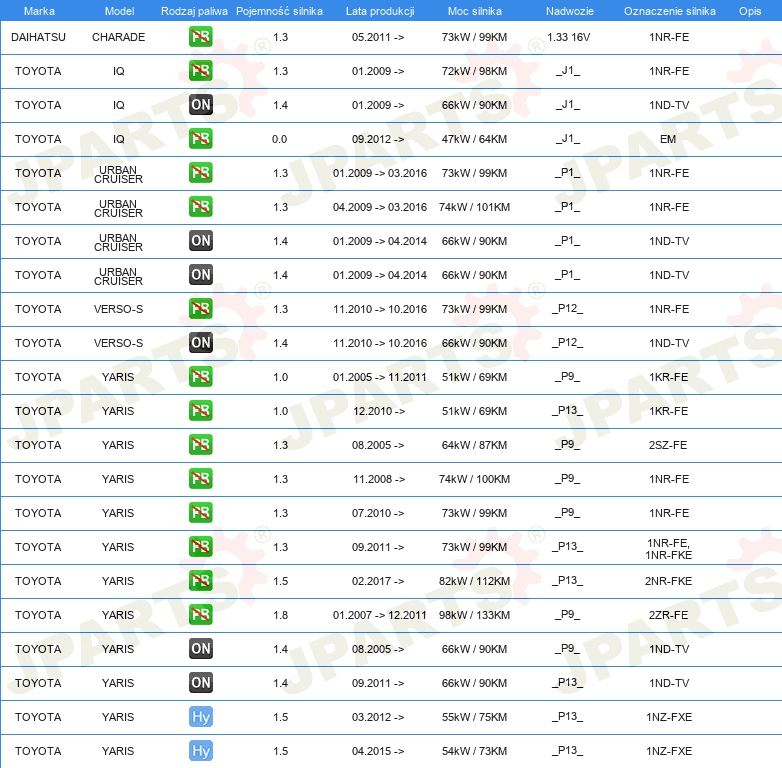Click the 47kW / 64KM power cell

point(474,139)
